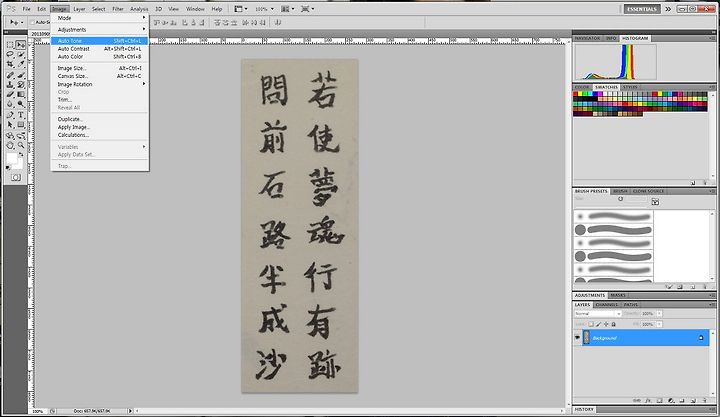Viewport: 720px width, 417px height.
Task: Click delete layer trash icon
Action: click(x=704, y=400)
